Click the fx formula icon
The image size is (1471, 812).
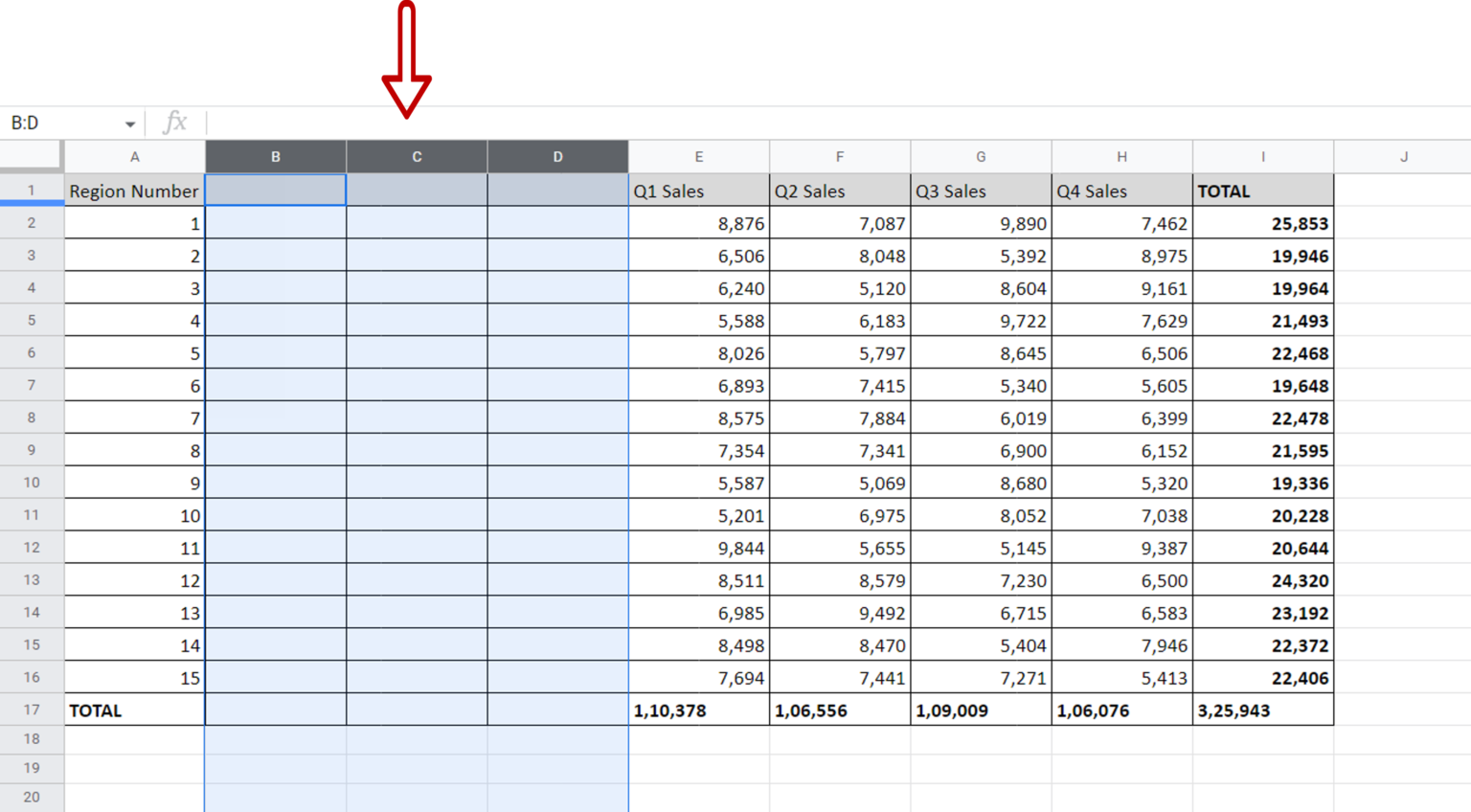point(174,123)
